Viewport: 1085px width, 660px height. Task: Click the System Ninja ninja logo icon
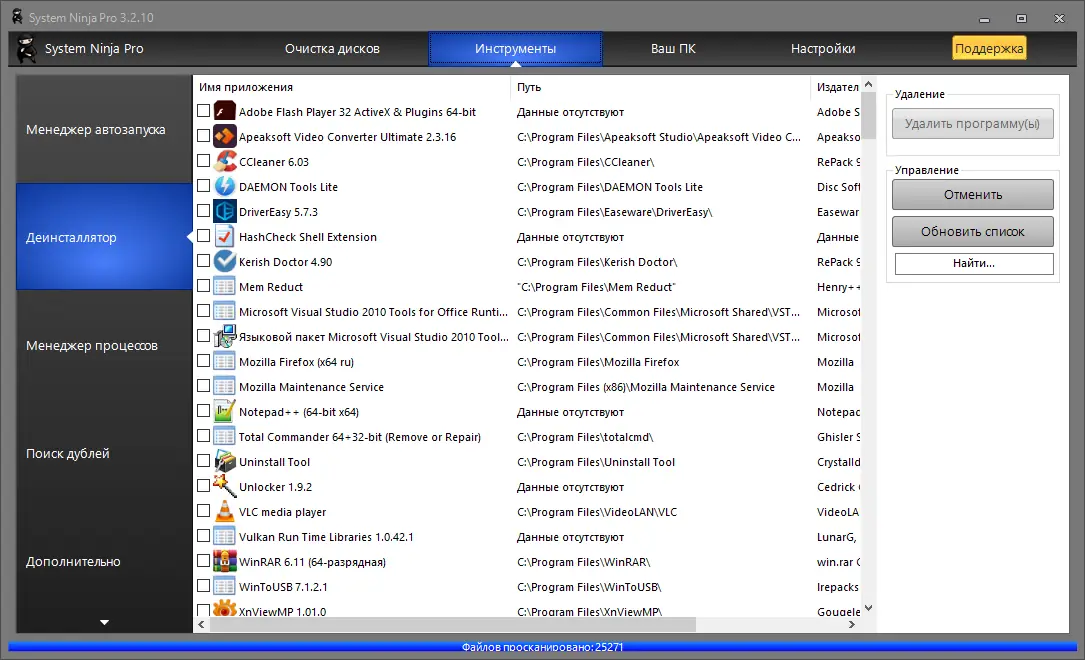pyautogui.click(x=26, y=48)
